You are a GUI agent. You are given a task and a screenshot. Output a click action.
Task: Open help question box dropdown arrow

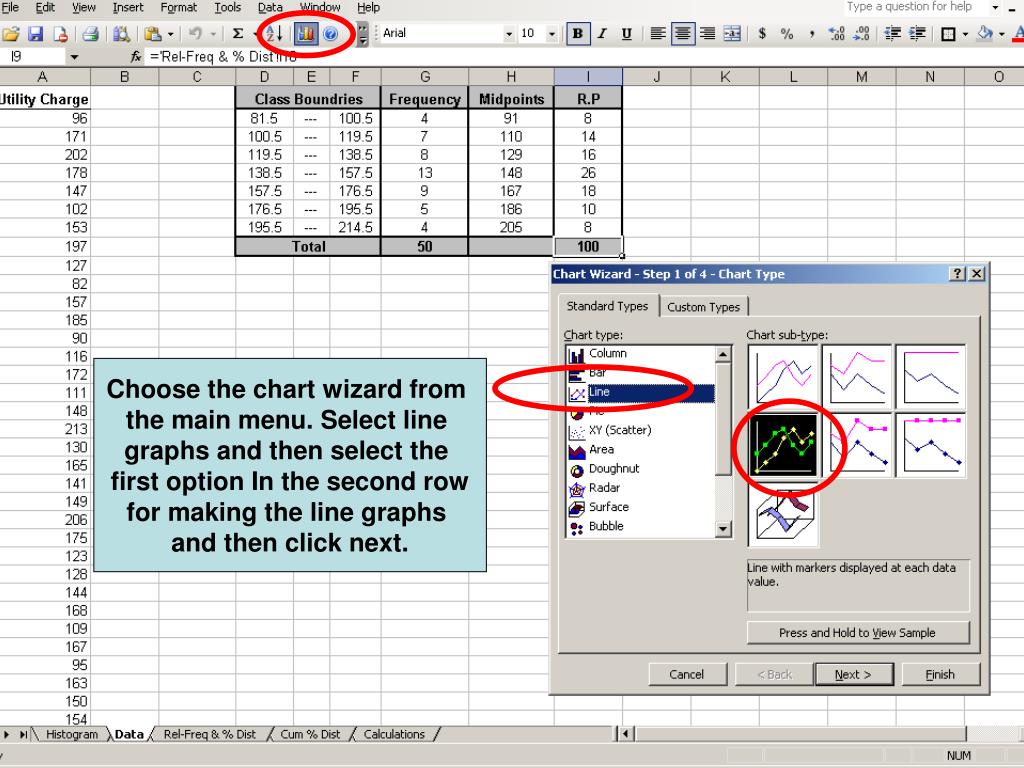coord(995,7)
